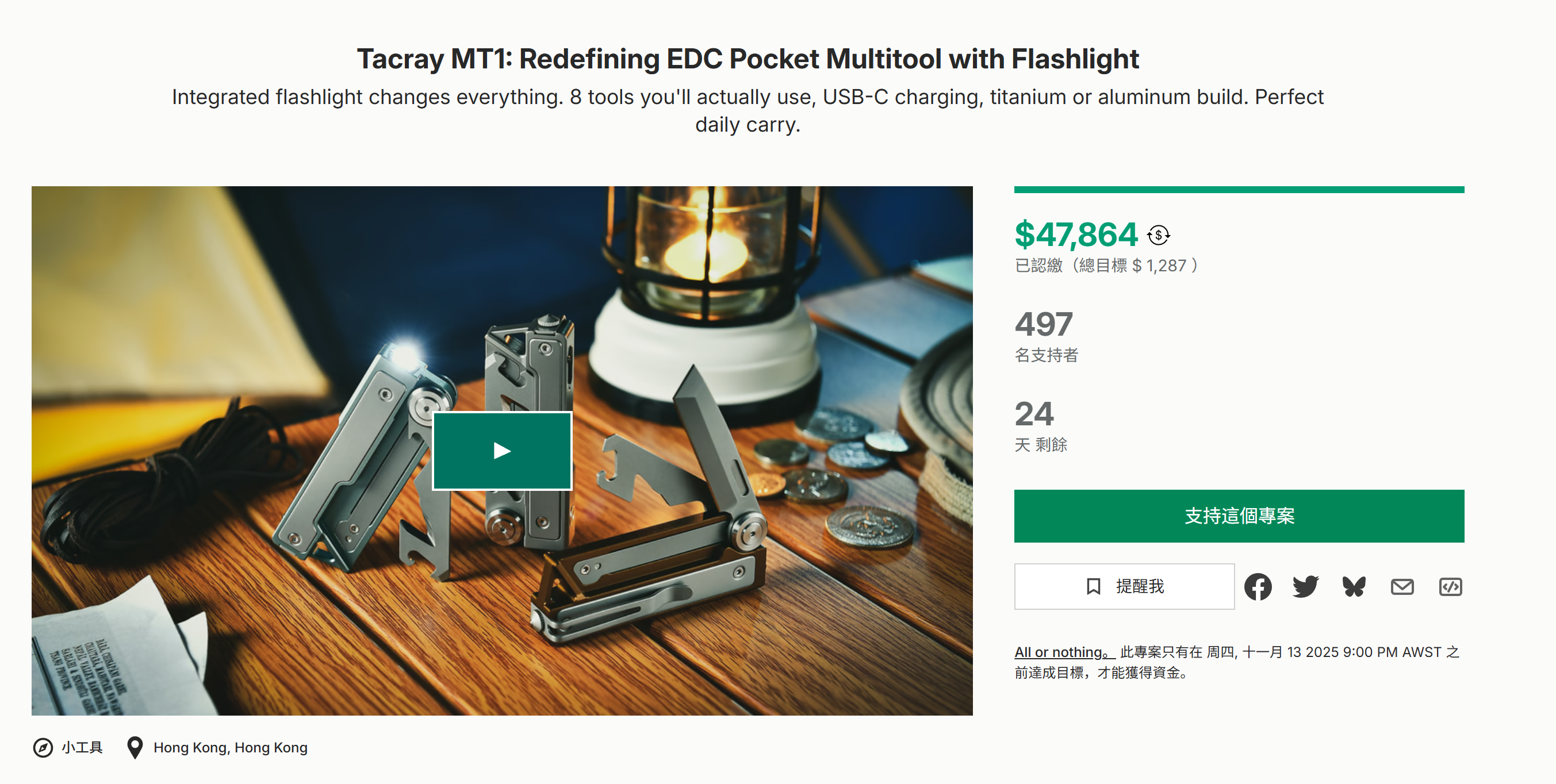Viewport: 1556px width, 784px height.
Task: Toggle currency conversion next to pledged amount
Action: coord(1158,235)
